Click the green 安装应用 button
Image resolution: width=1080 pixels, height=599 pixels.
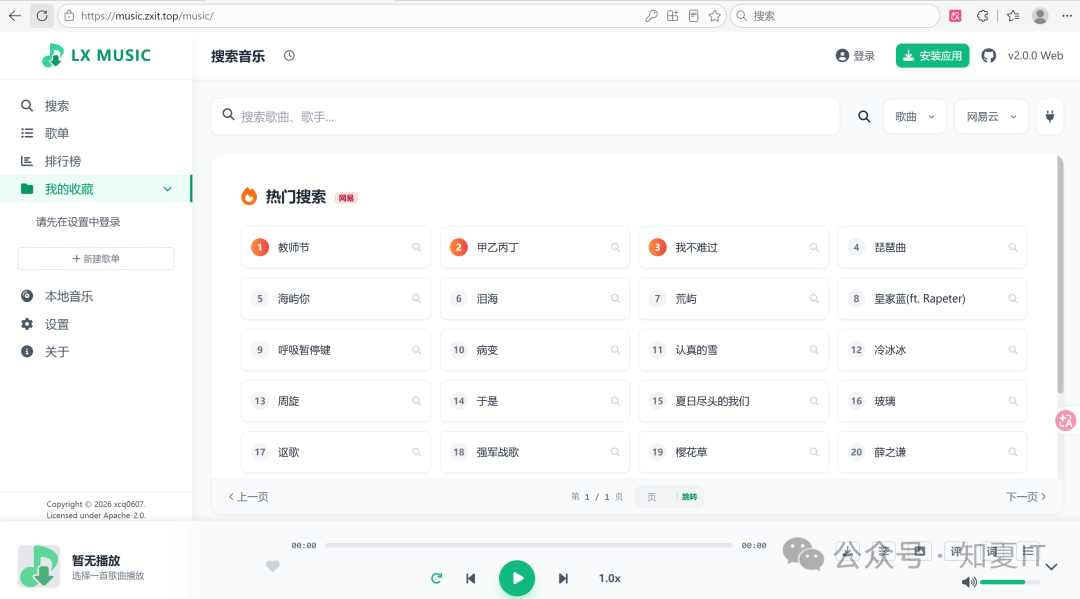point(932,56)
